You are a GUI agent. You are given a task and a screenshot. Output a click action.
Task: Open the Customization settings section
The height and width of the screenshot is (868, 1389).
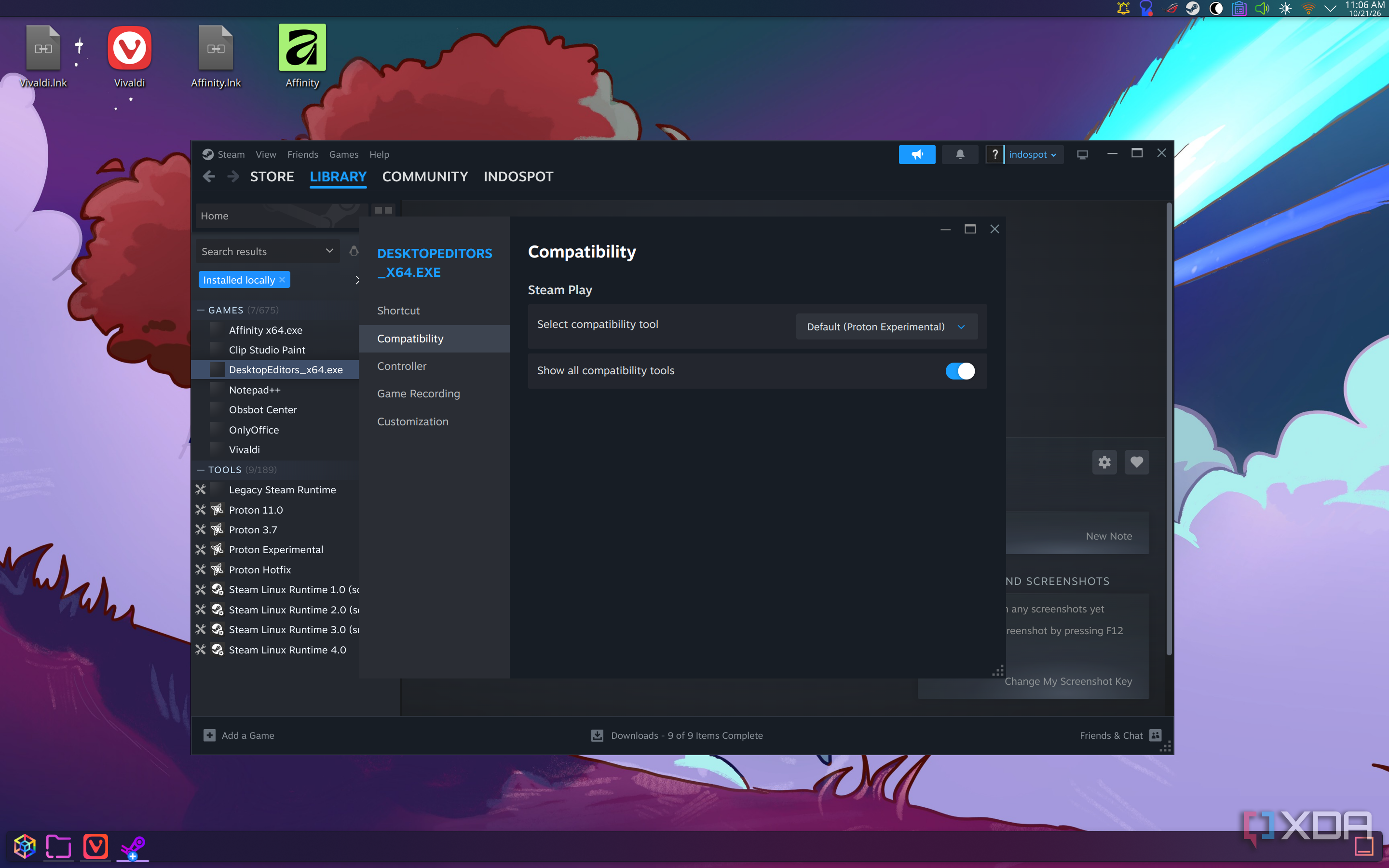click(x=434, y=421)
